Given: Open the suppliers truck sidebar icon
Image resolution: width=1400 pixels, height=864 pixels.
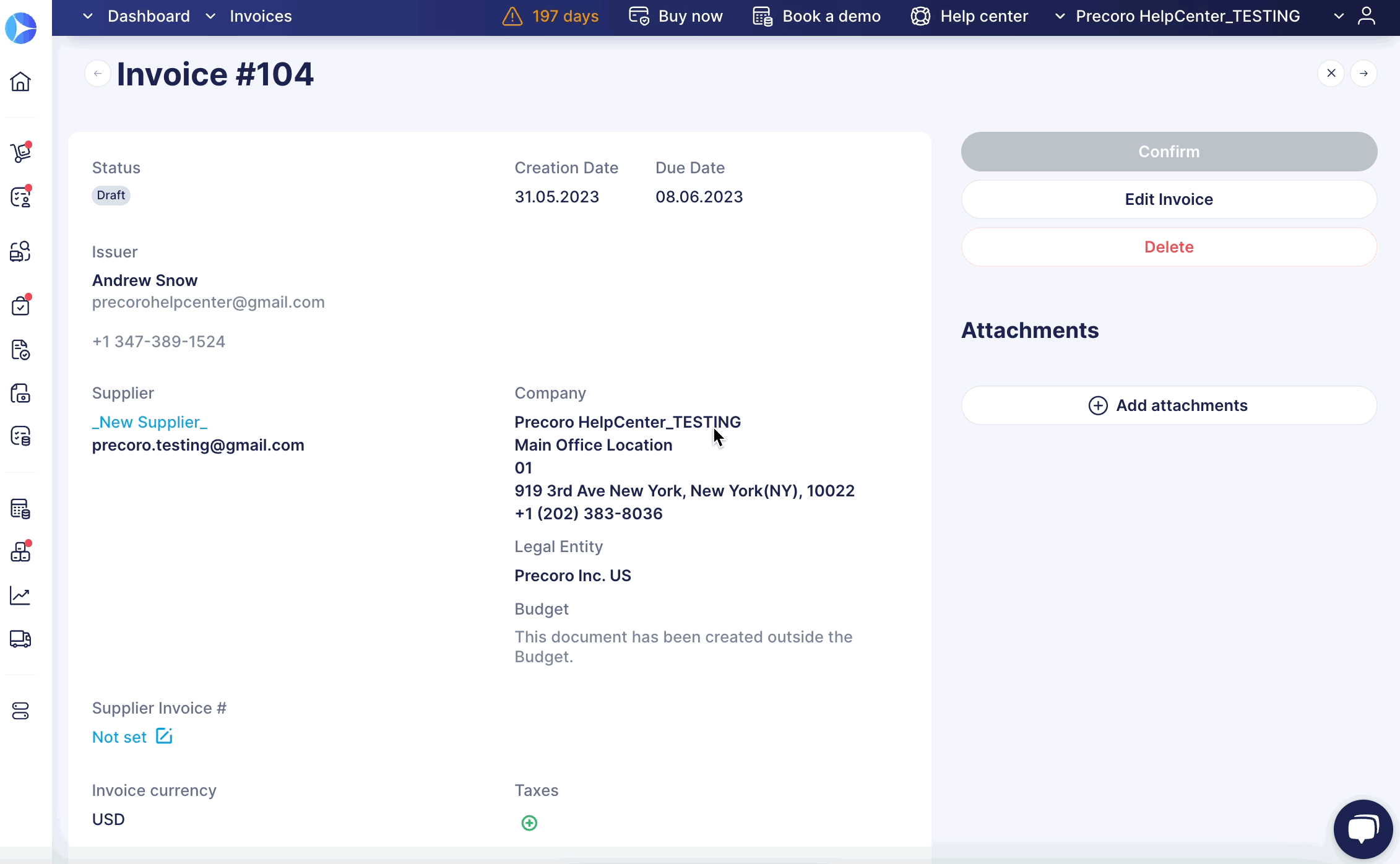Looking at the screenshot, I should (20, 639).
